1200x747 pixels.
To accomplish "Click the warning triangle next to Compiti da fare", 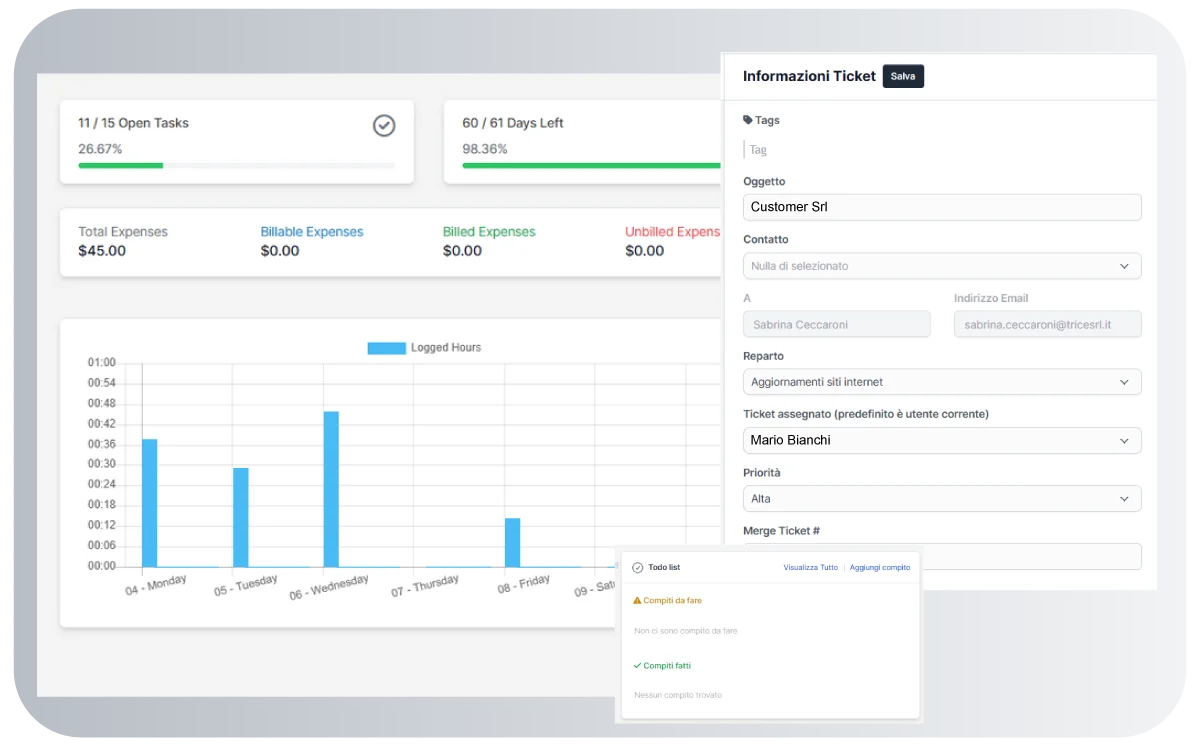I will coord(637,601).
